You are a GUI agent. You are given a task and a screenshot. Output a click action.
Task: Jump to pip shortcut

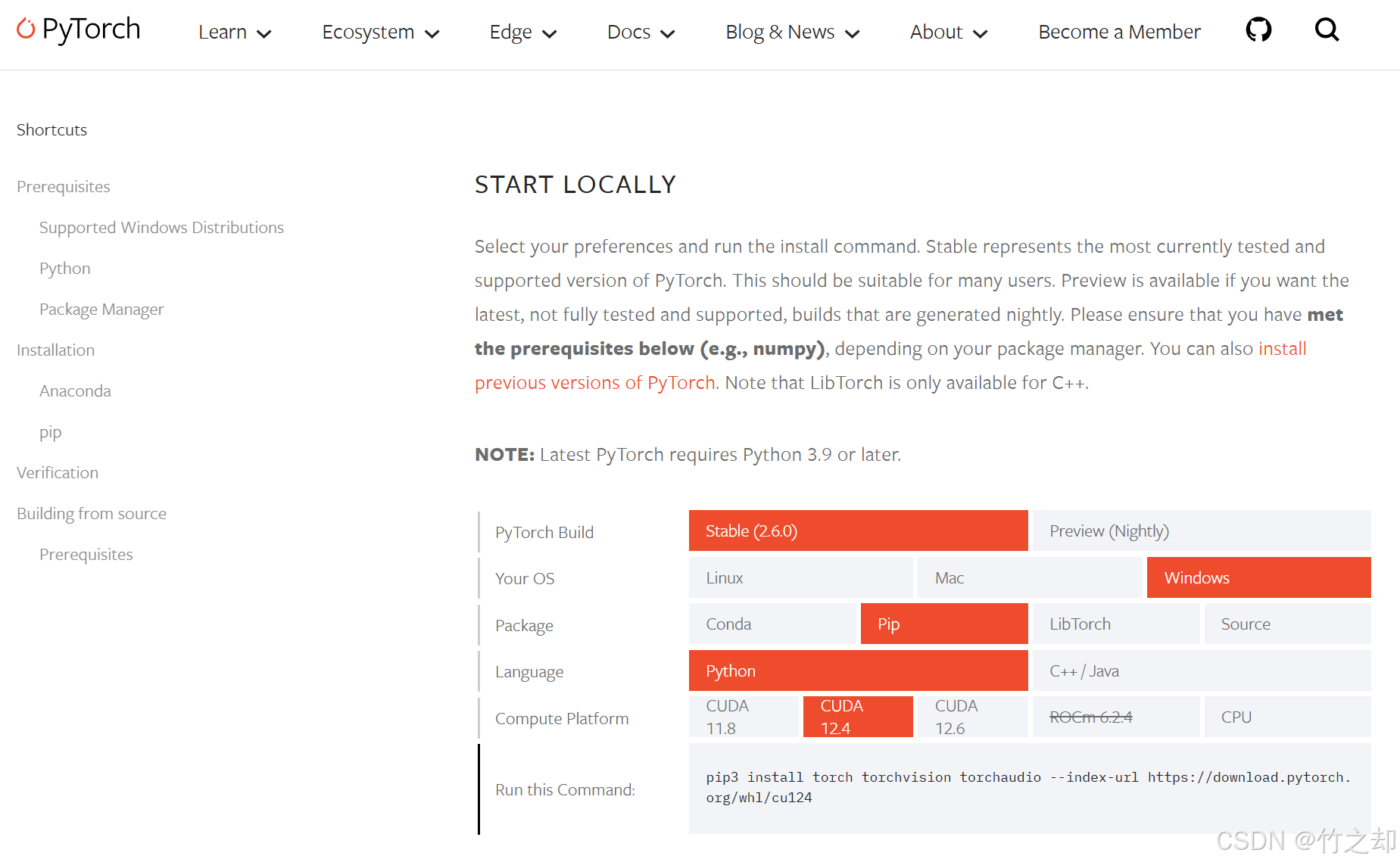pos(51,432)
